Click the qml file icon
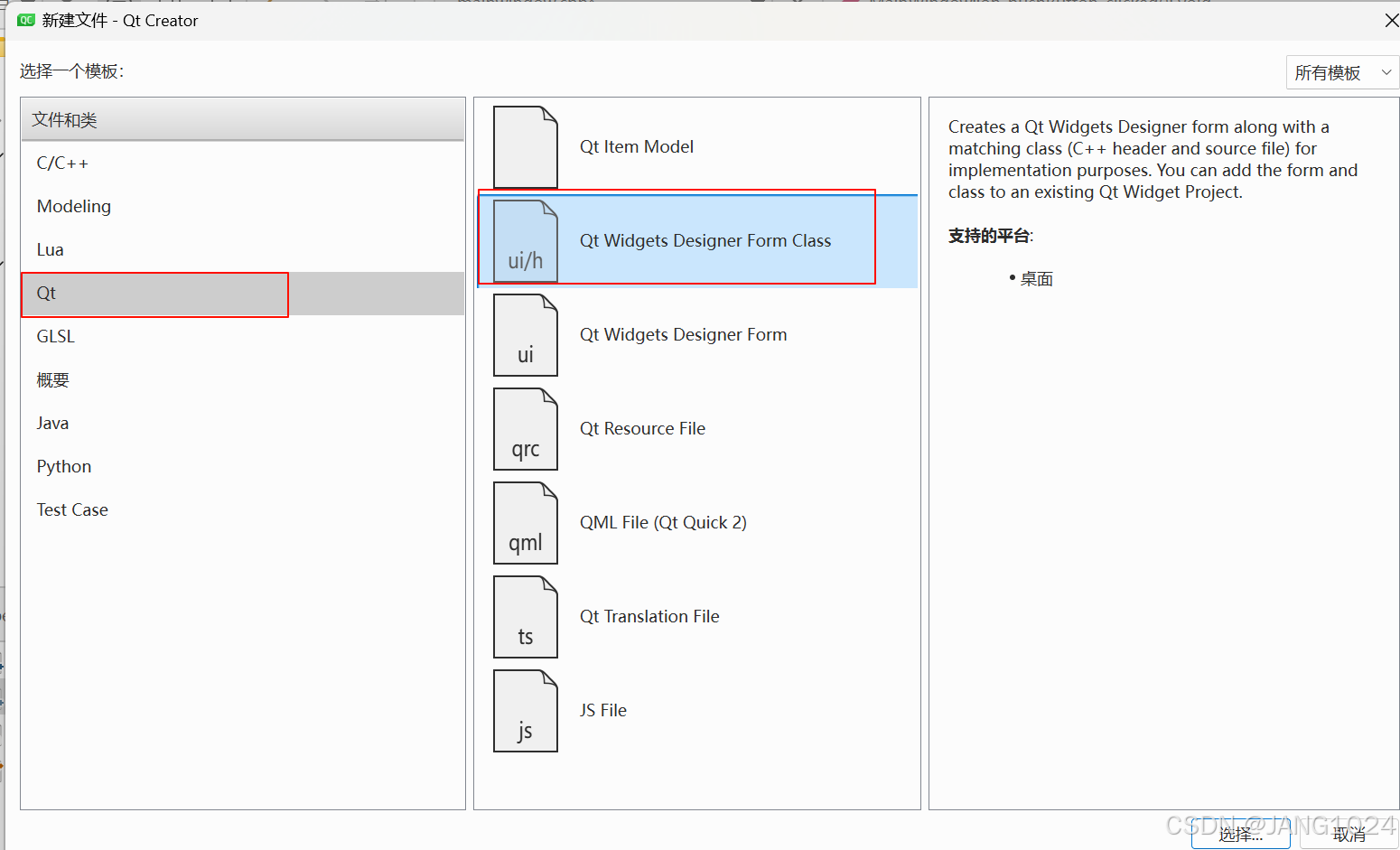This screenshot has height=850, width=1400. [x=526, y=523]
